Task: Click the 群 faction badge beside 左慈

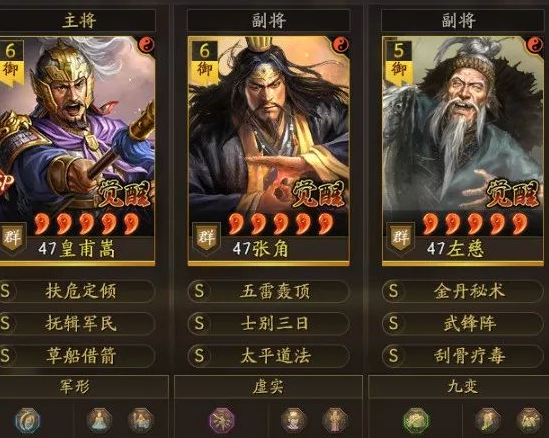Action: (401, 238)
